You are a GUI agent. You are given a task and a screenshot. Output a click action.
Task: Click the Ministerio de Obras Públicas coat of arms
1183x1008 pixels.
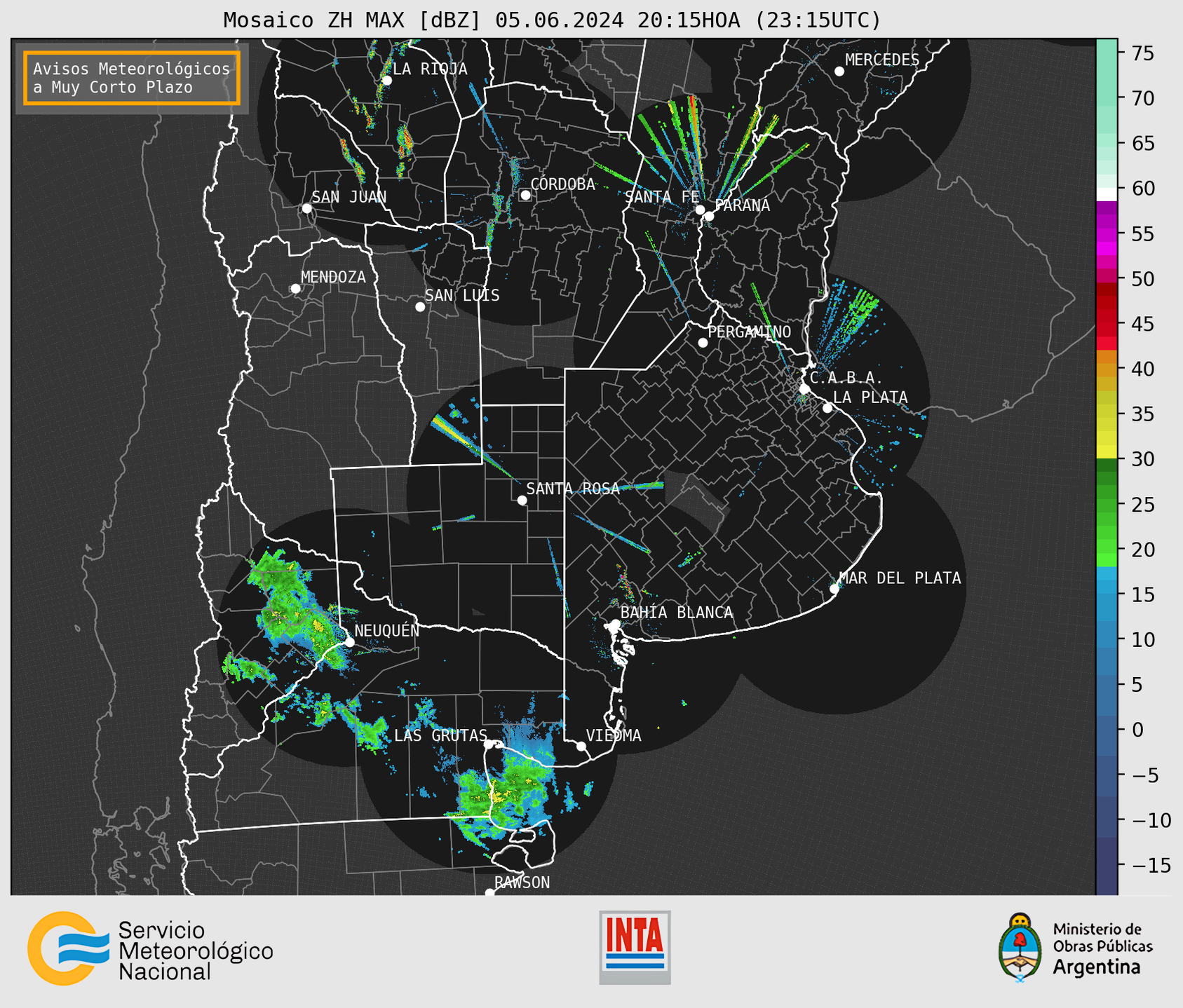(x=1020, y=948)
